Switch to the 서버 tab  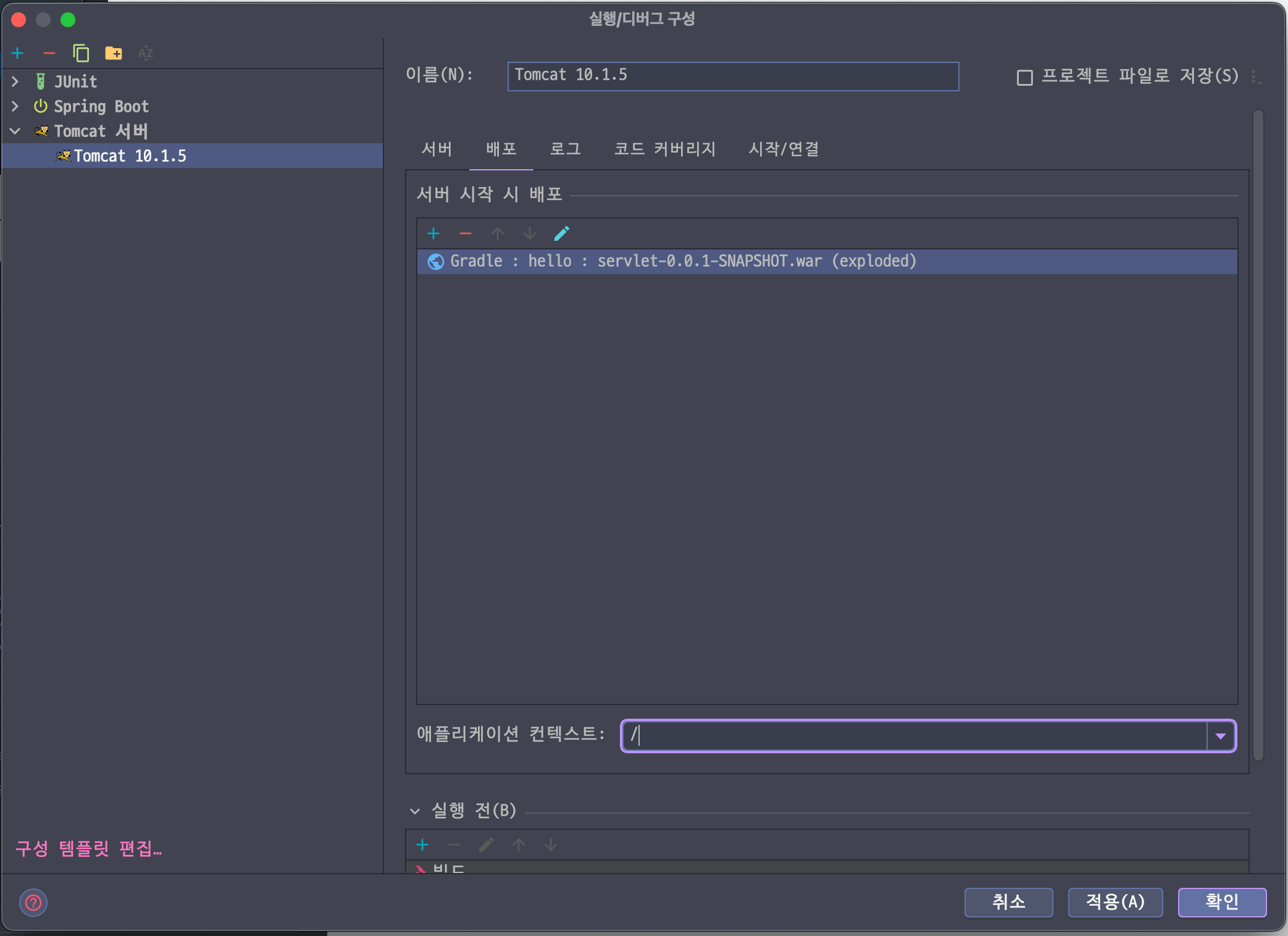click(437, 149)
